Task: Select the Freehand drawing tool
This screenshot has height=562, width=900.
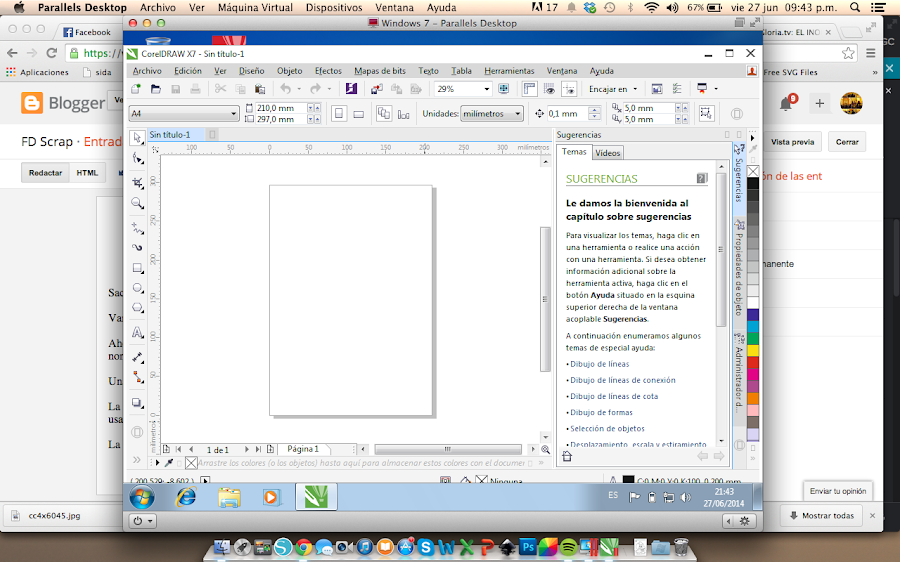Action: (137, 228)
